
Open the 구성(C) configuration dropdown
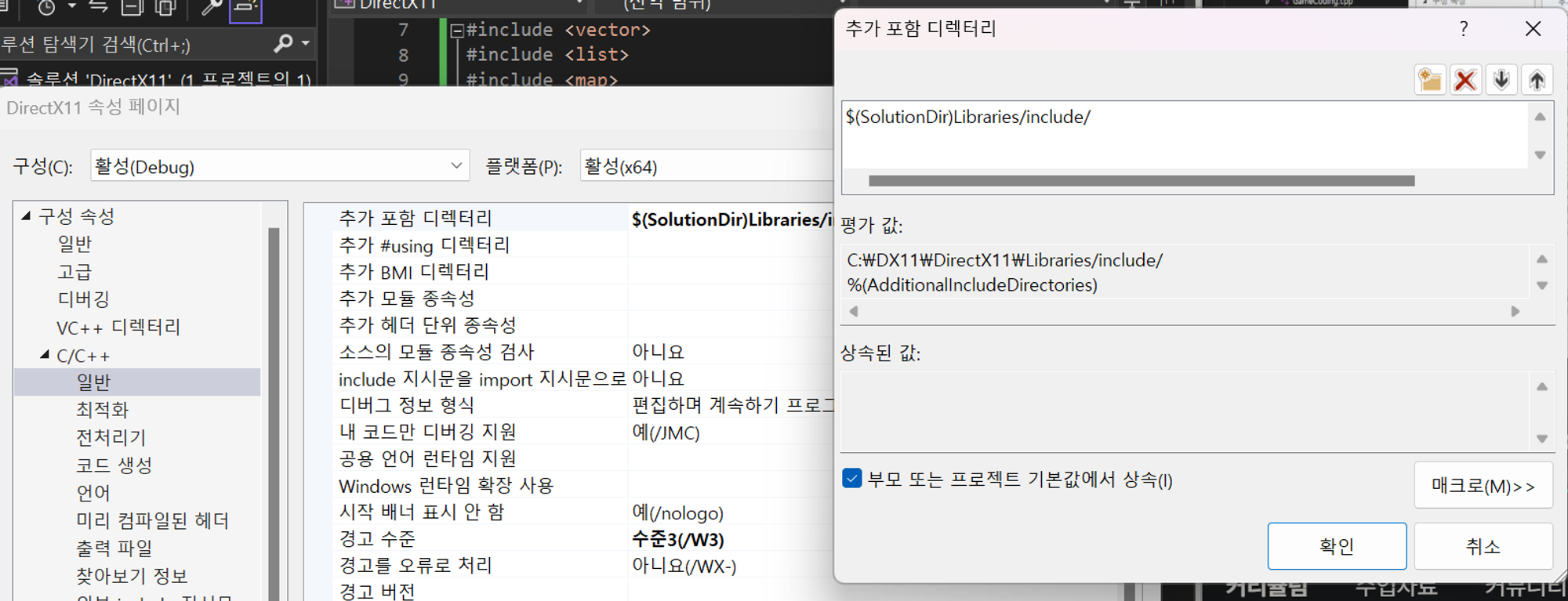tap(280, 165)
